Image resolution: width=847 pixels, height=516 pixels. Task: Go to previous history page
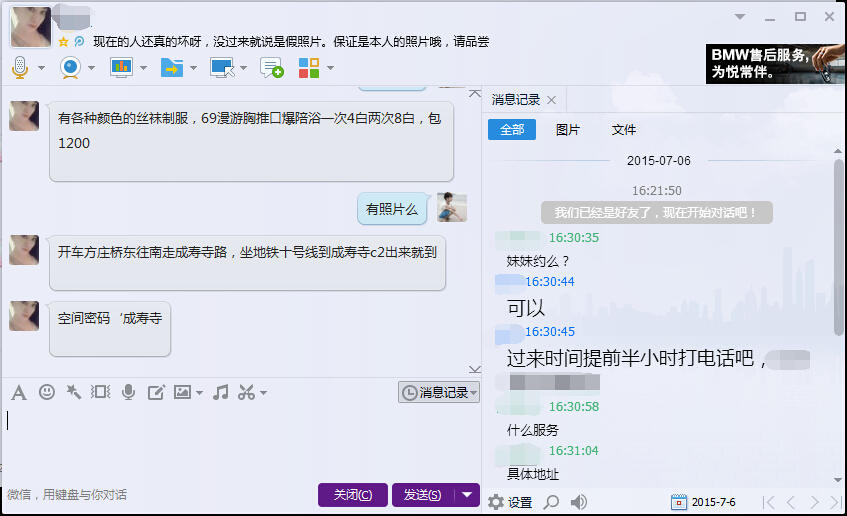click(791, 502)
